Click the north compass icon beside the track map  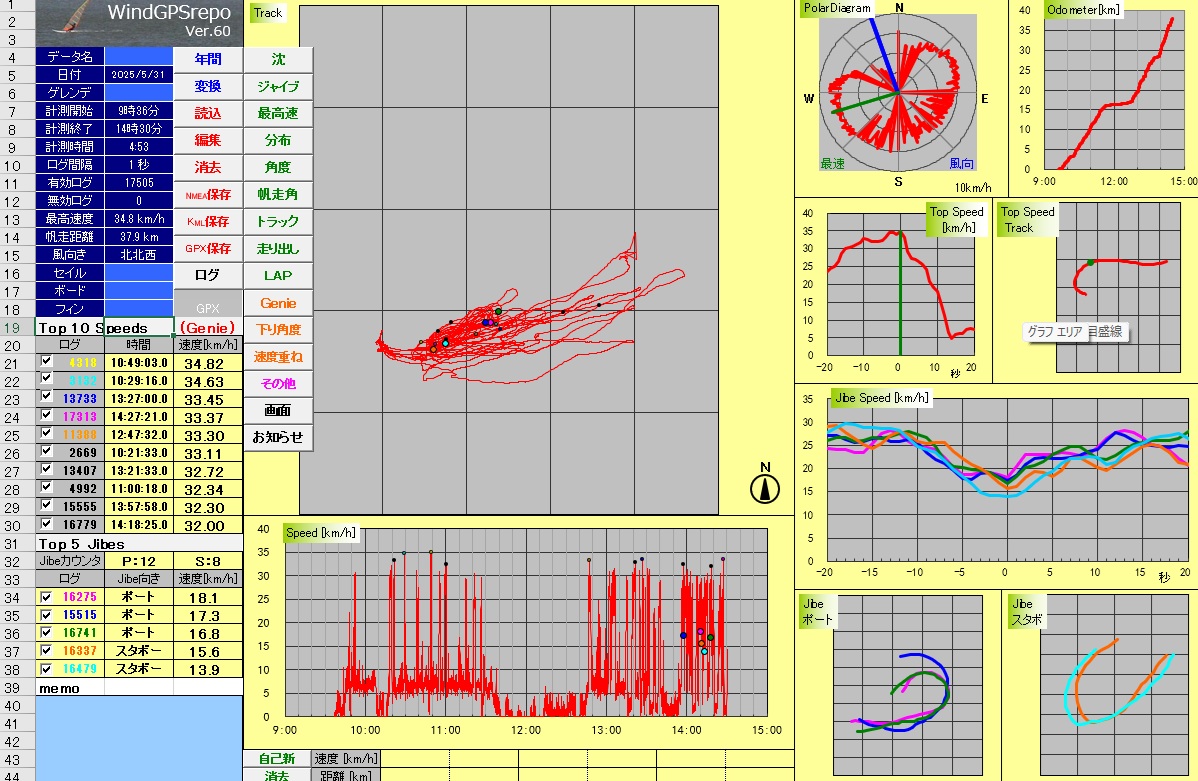(x=765, y=488)
